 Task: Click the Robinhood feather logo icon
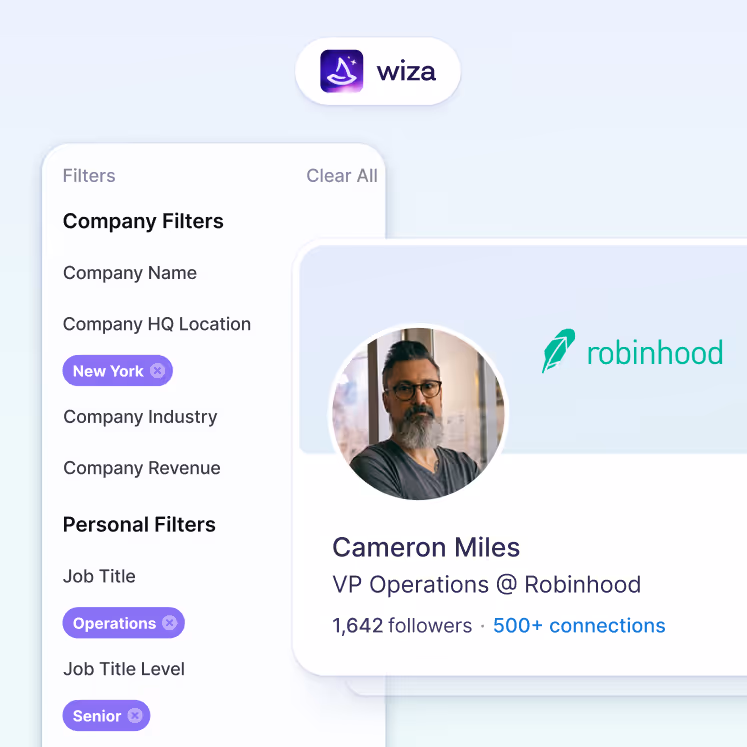point(558,351)
